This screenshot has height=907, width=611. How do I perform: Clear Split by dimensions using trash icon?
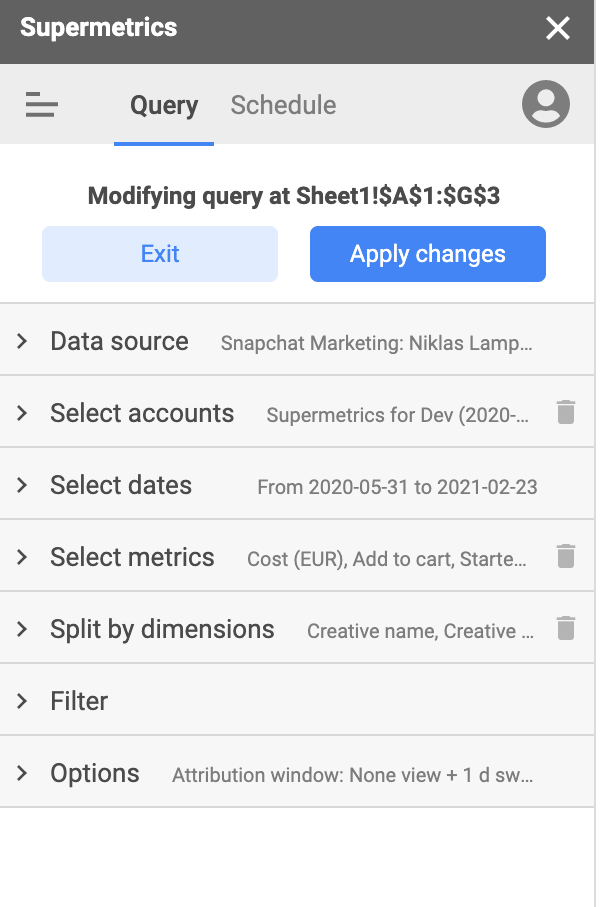pos(566,628)
